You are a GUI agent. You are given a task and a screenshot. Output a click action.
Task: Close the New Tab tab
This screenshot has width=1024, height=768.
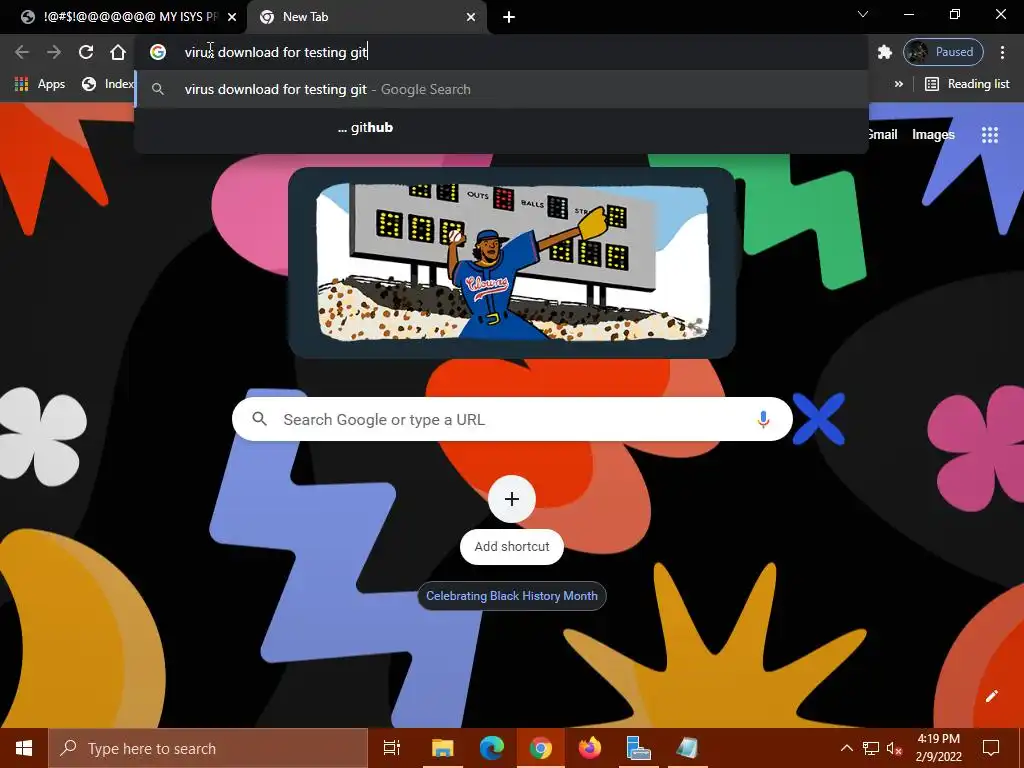coord(471,17)
